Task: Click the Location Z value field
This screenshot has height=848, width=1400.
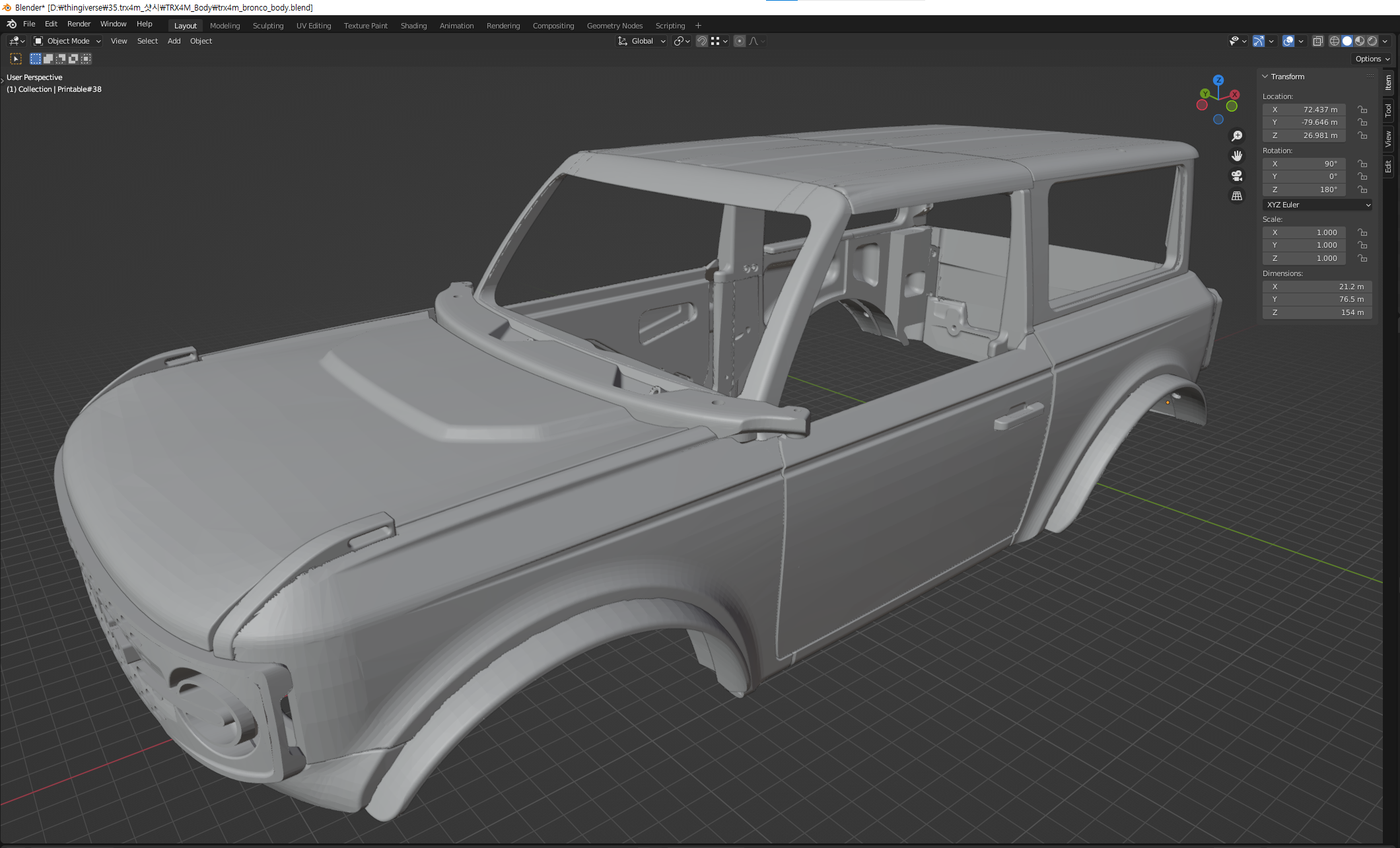Action: tap(1304, 135)
